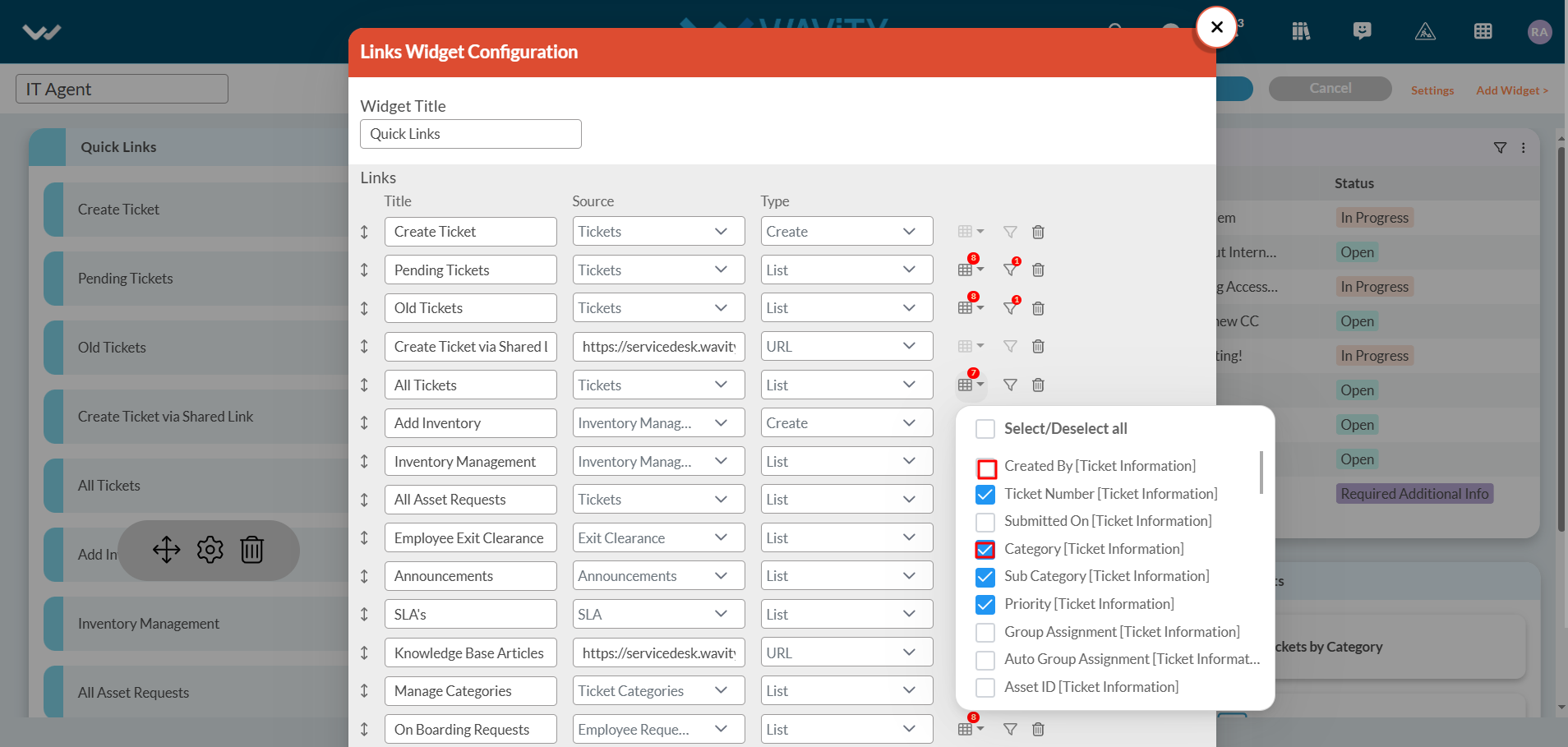The image size is (1568, 747).
Task: Edit the Widget Title input field
Action: [470, 134]
